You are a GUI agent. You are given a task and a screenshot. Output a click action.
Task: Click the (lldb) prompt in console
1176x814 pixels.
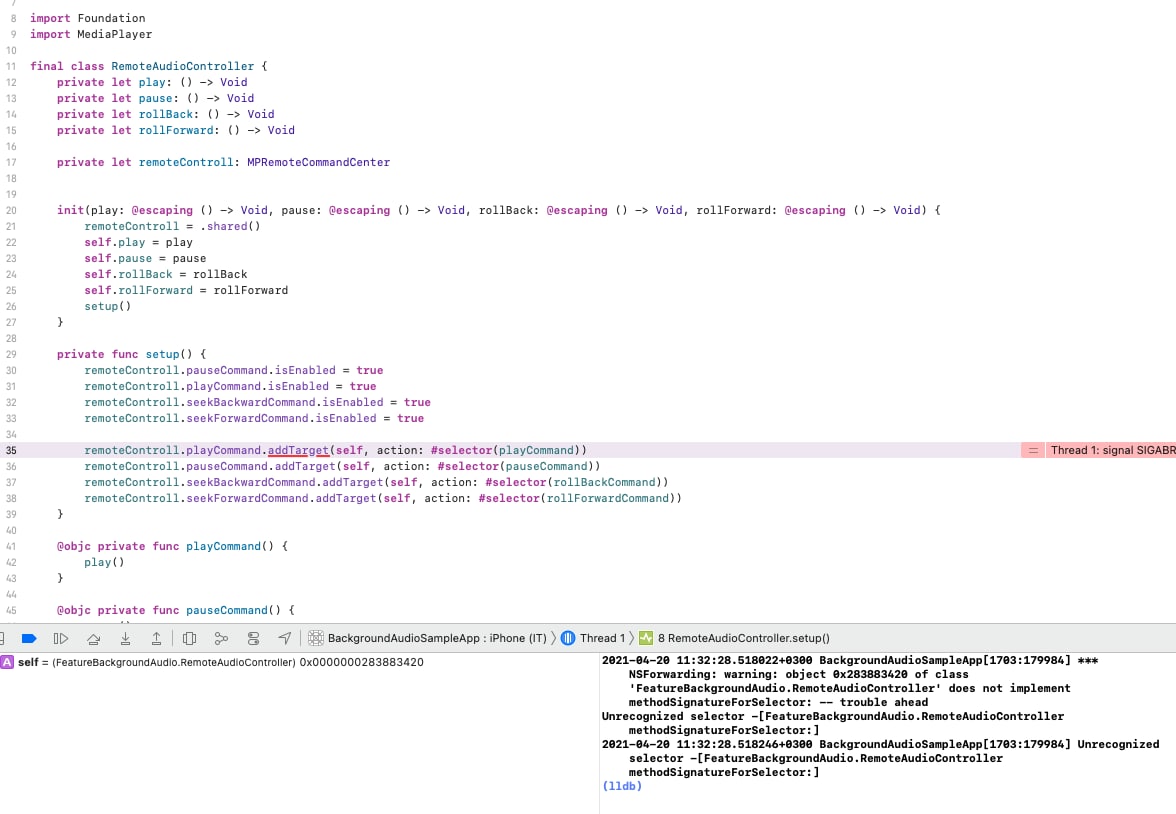[x=622, y=786]
